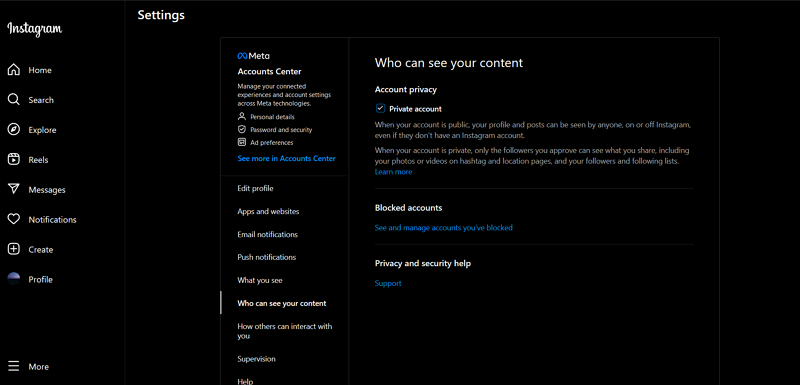Select Who can see your content tab
The height and width of the screenshot is (385, 800).
(282, 303)
